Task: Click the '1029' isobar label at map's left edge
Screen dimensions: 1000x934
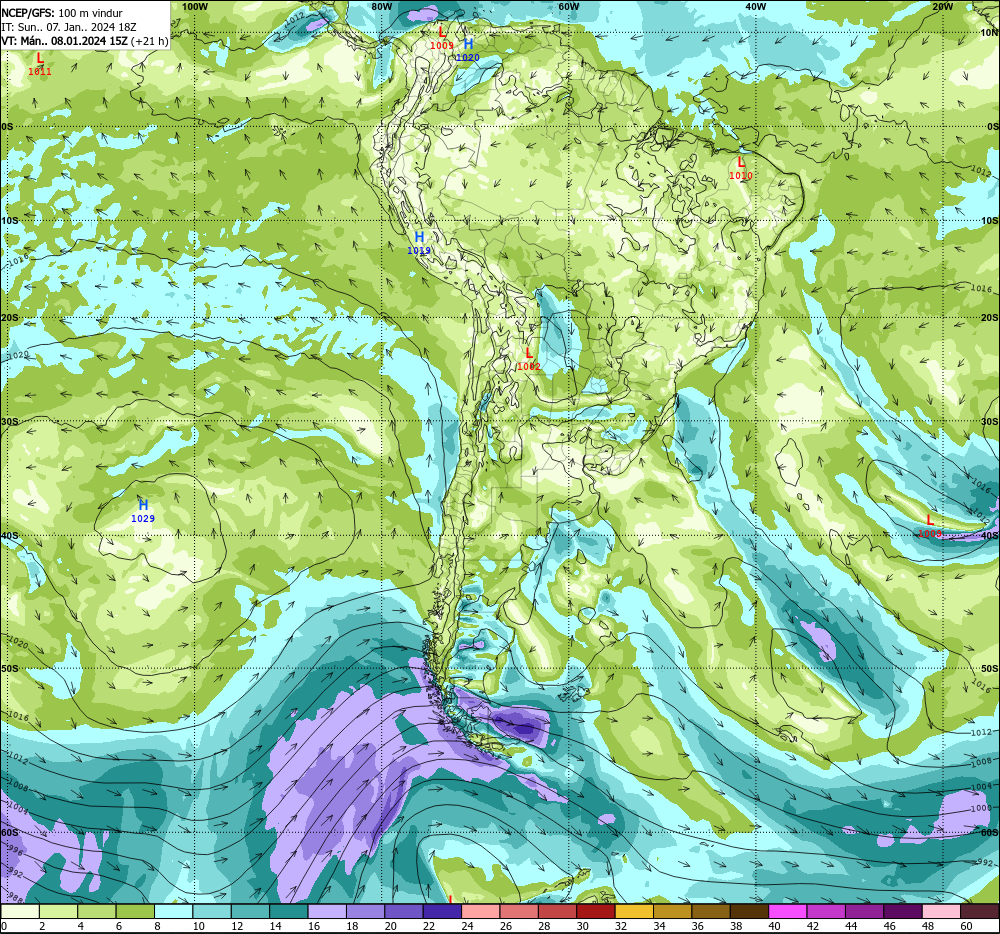Action: point(19,356)
